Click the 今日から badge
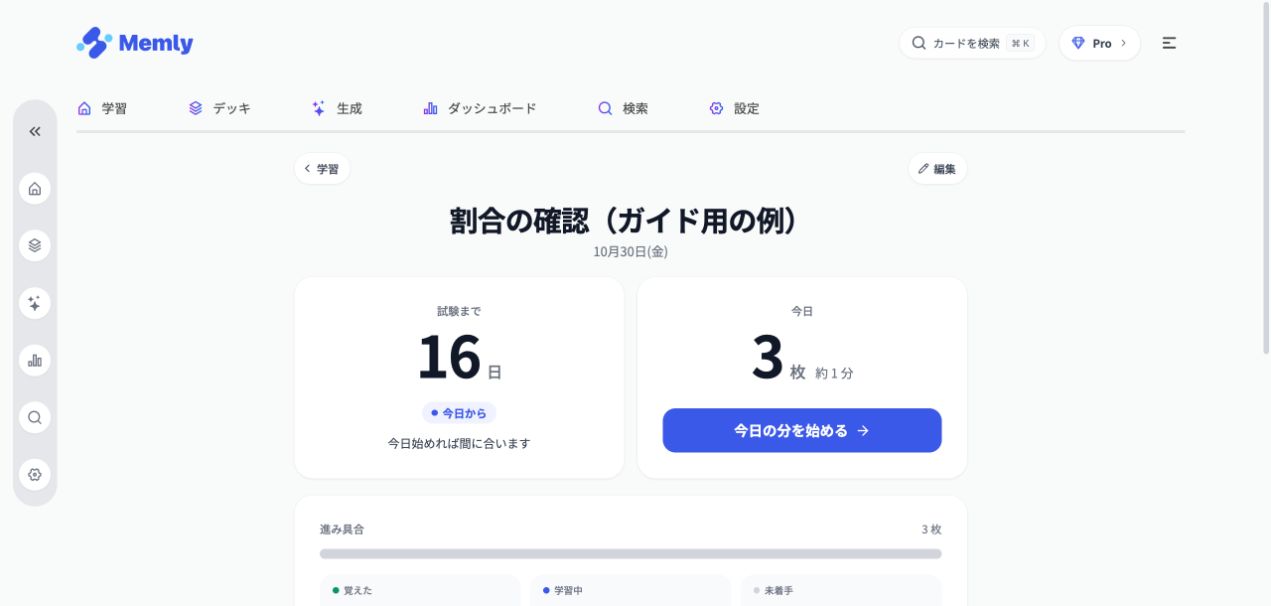Screen dimensions: 1271x606 (x=459, y=413)
